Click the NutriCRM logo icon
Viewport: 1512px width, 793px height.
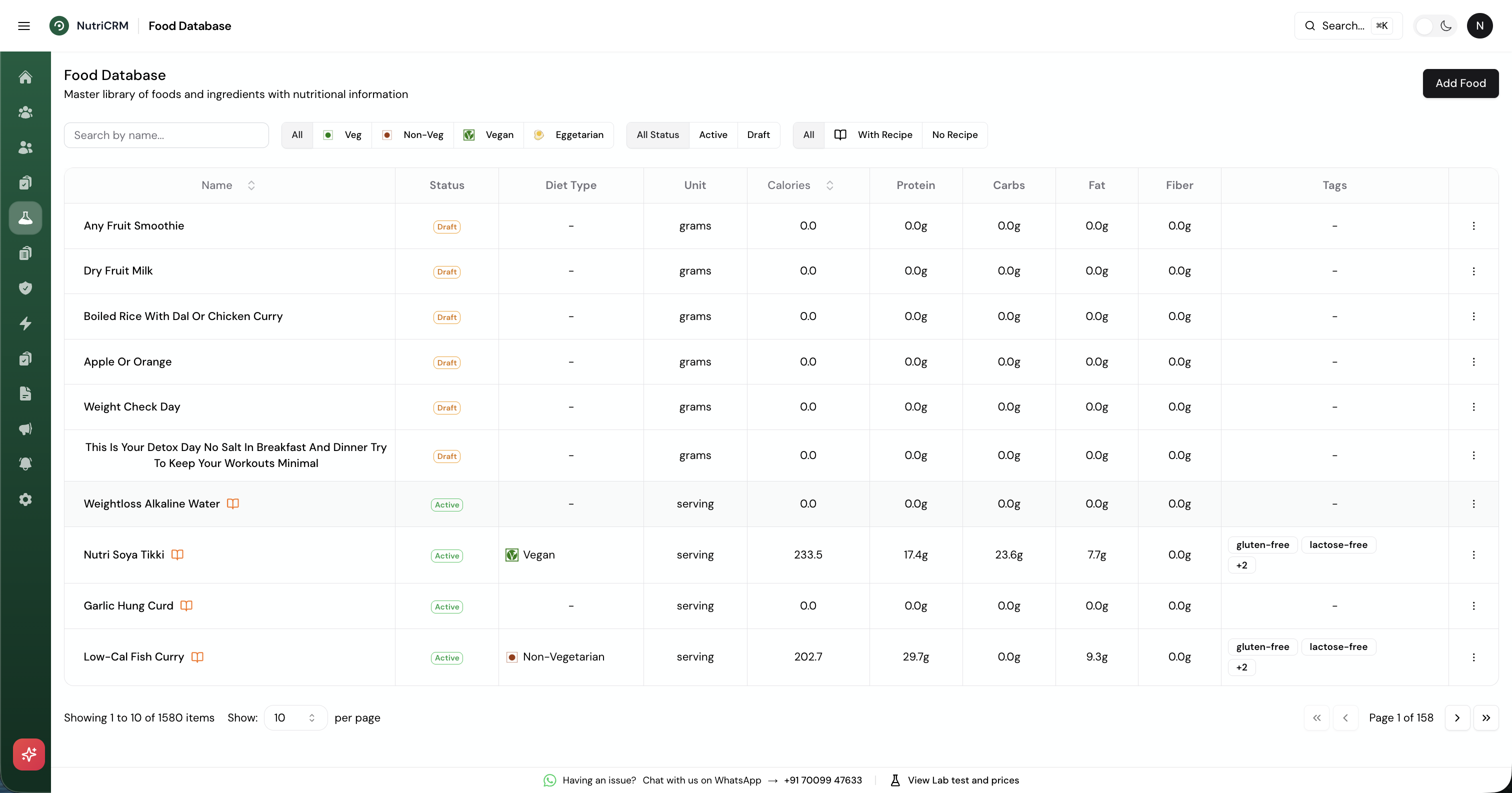(58, 26)
